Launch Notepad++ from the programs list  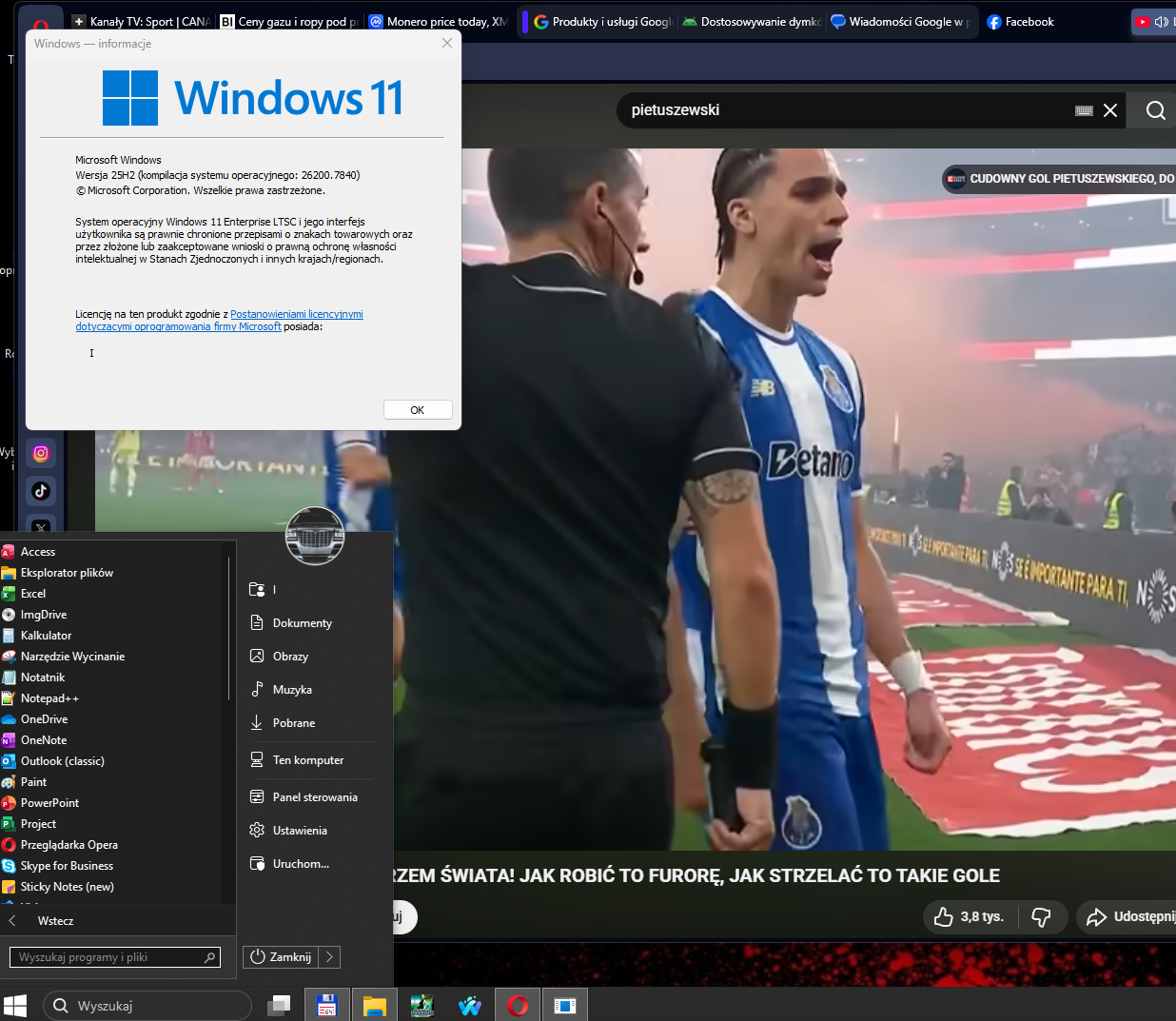click(x=49, y=698)
